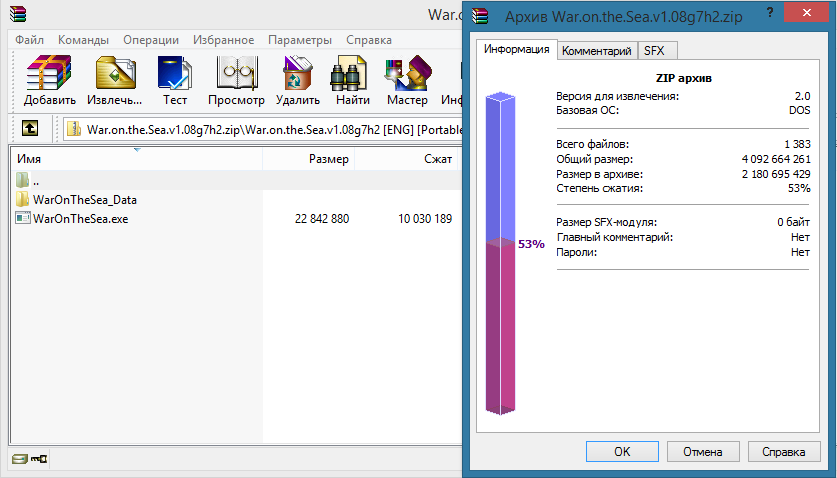Click the drive icon in status bar
This screenshot has height=478, width=837.
pos(20,459)
